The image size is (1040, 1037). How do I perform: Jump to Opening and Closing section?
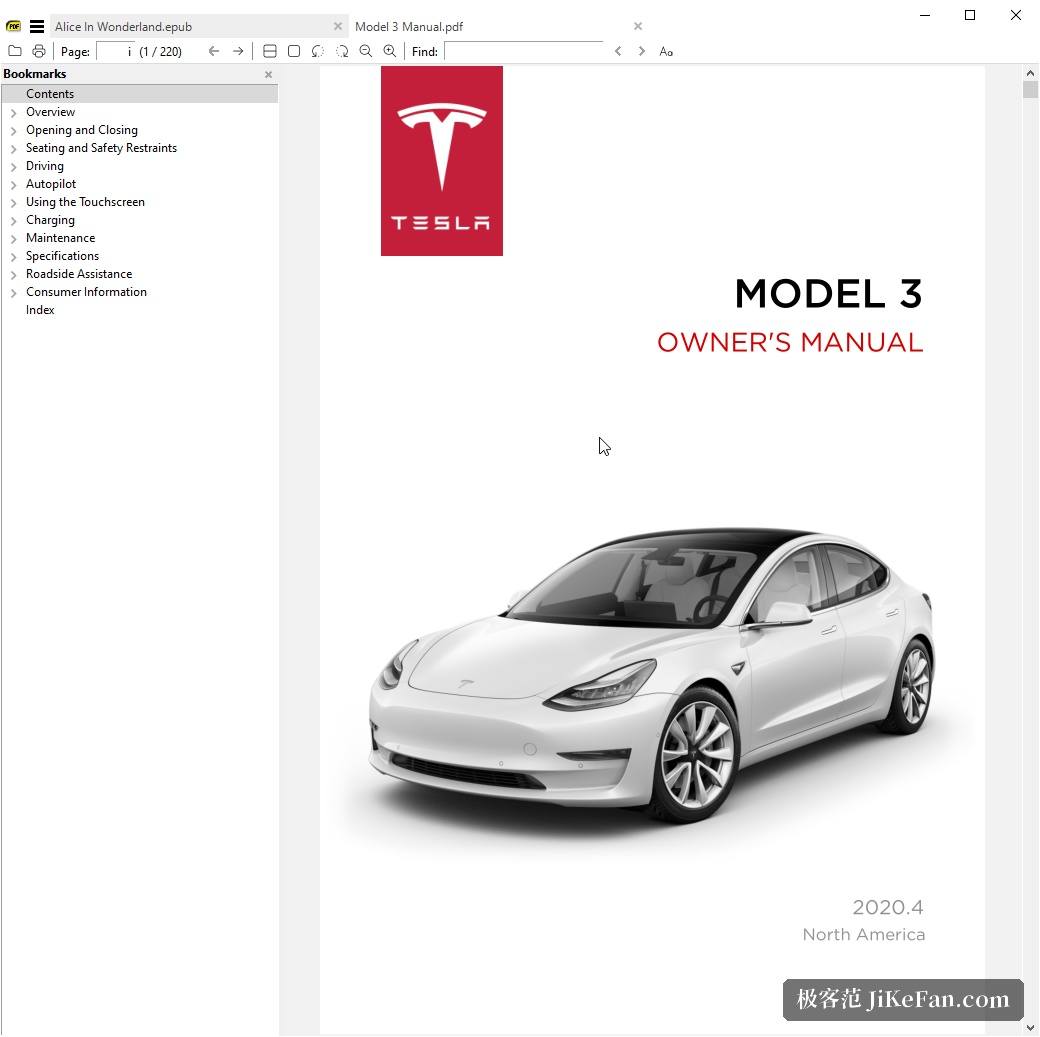(82, 129)
